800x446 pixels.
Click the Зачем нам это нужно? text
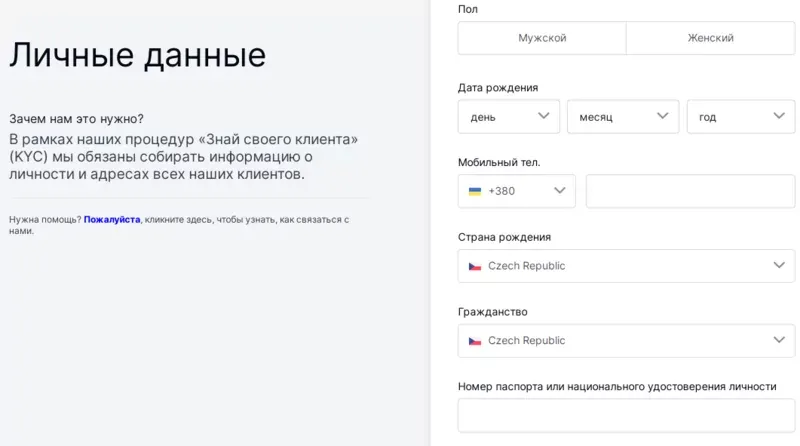(x=77, y=119)
